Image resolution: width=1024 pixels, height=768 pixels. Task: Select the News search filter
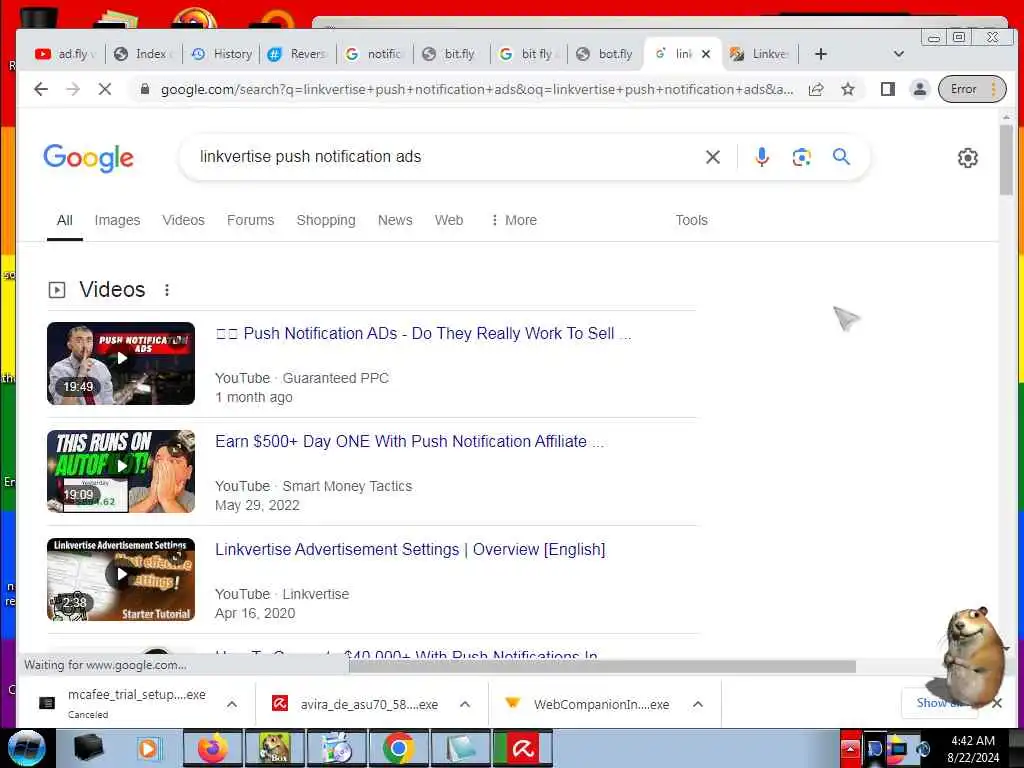point(395,220)
